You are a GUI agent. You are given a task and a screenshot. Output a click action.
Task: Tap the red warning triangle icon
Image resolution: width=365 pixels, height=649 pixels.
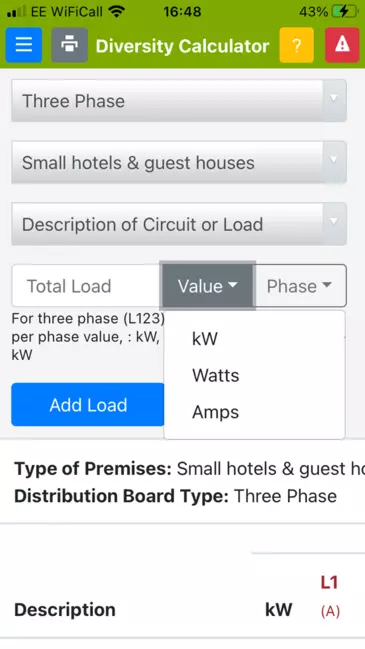(x=342, y=45)
